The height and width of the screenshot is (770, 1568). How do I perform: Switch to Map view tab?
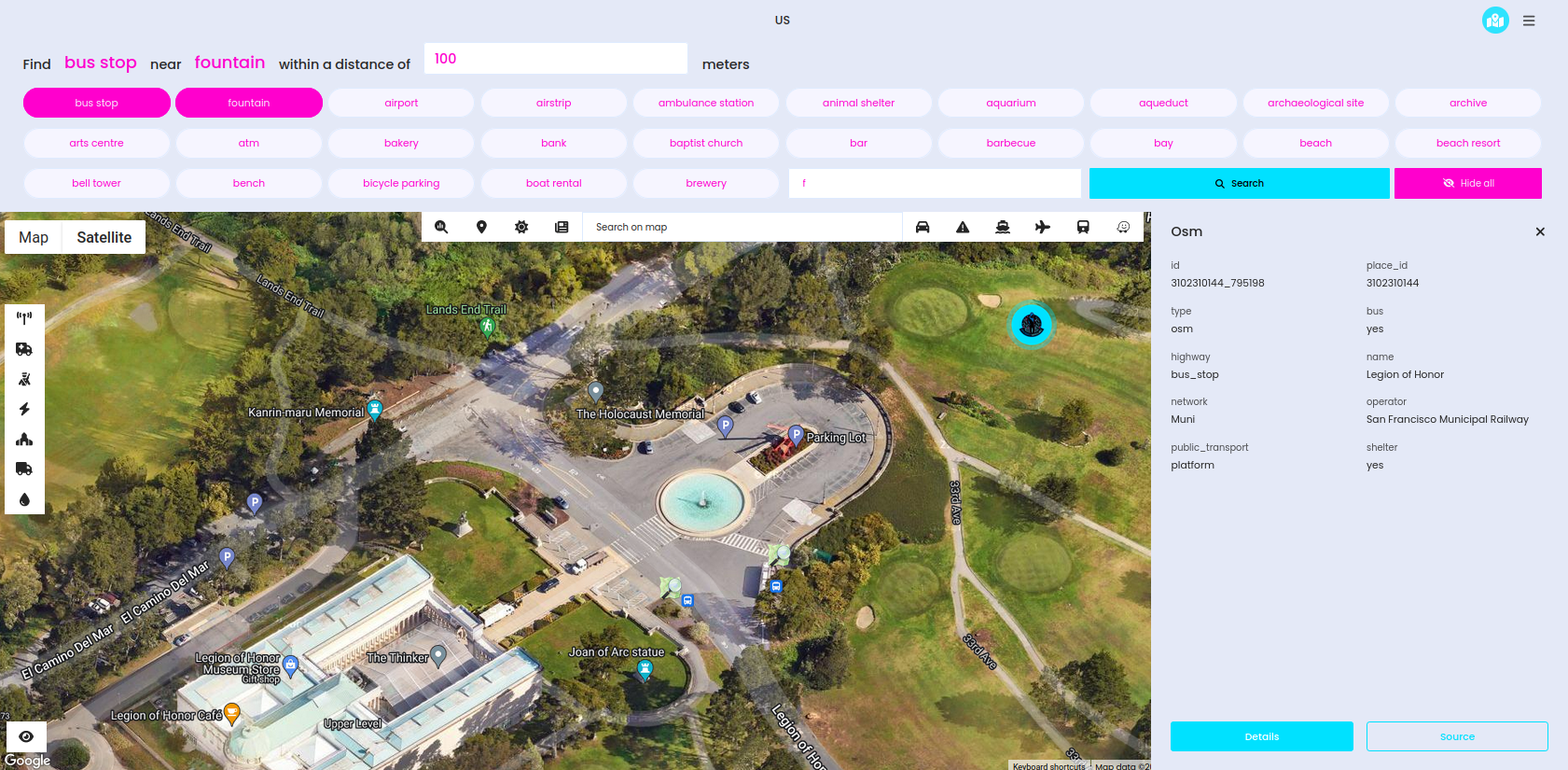pos(34,237)
